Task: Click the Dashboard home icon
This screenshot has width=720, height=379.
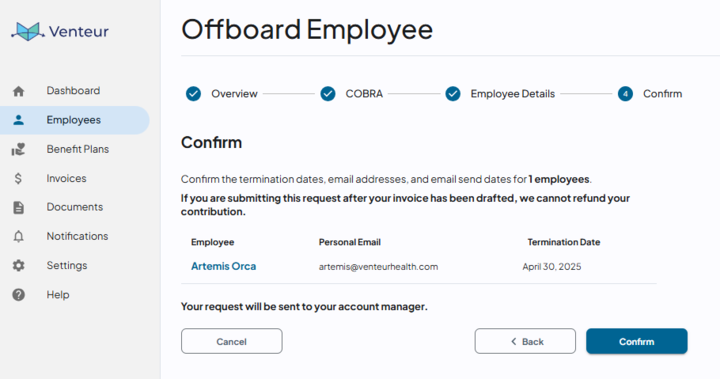Action: [x=18, y=91]
